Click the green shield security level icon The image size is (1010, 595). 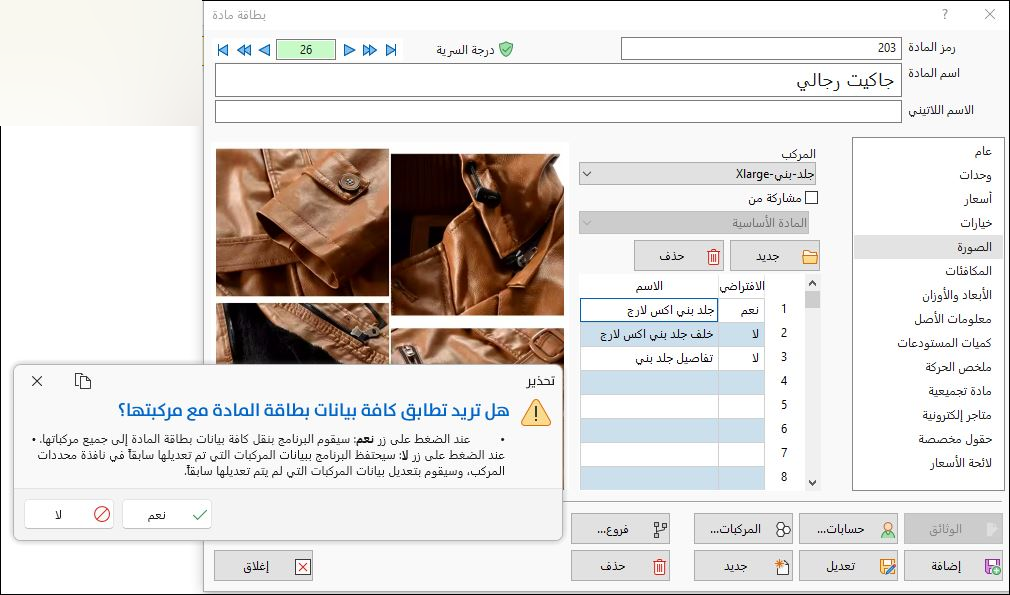(506, 50)
